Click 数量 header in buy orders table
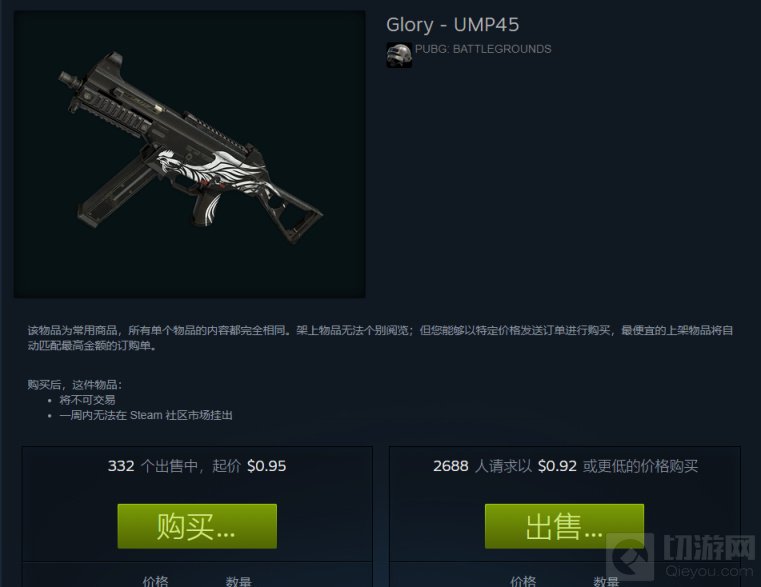The width and height of the screenshot is (761, 587). click(x=606, y=581)
